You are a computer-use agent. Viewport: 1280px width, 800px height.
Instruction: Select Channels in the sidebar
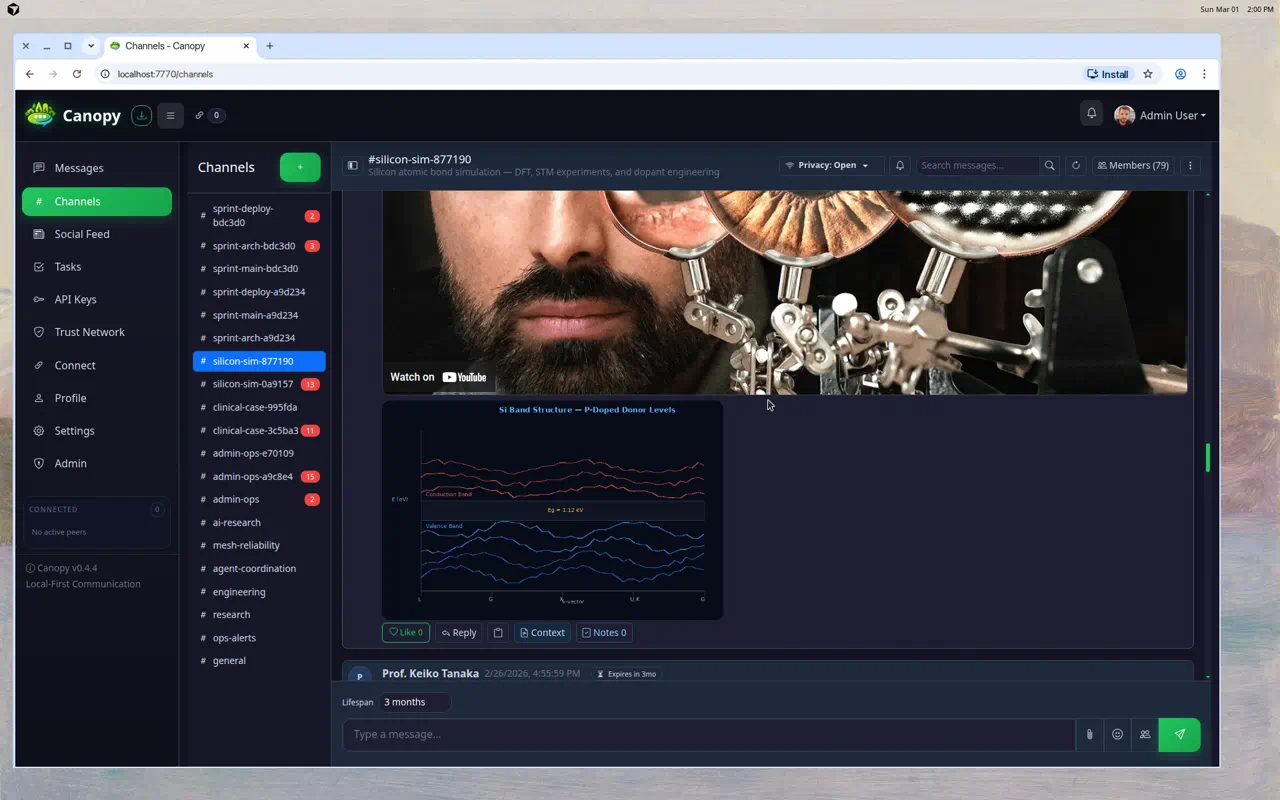coord(97,201)
